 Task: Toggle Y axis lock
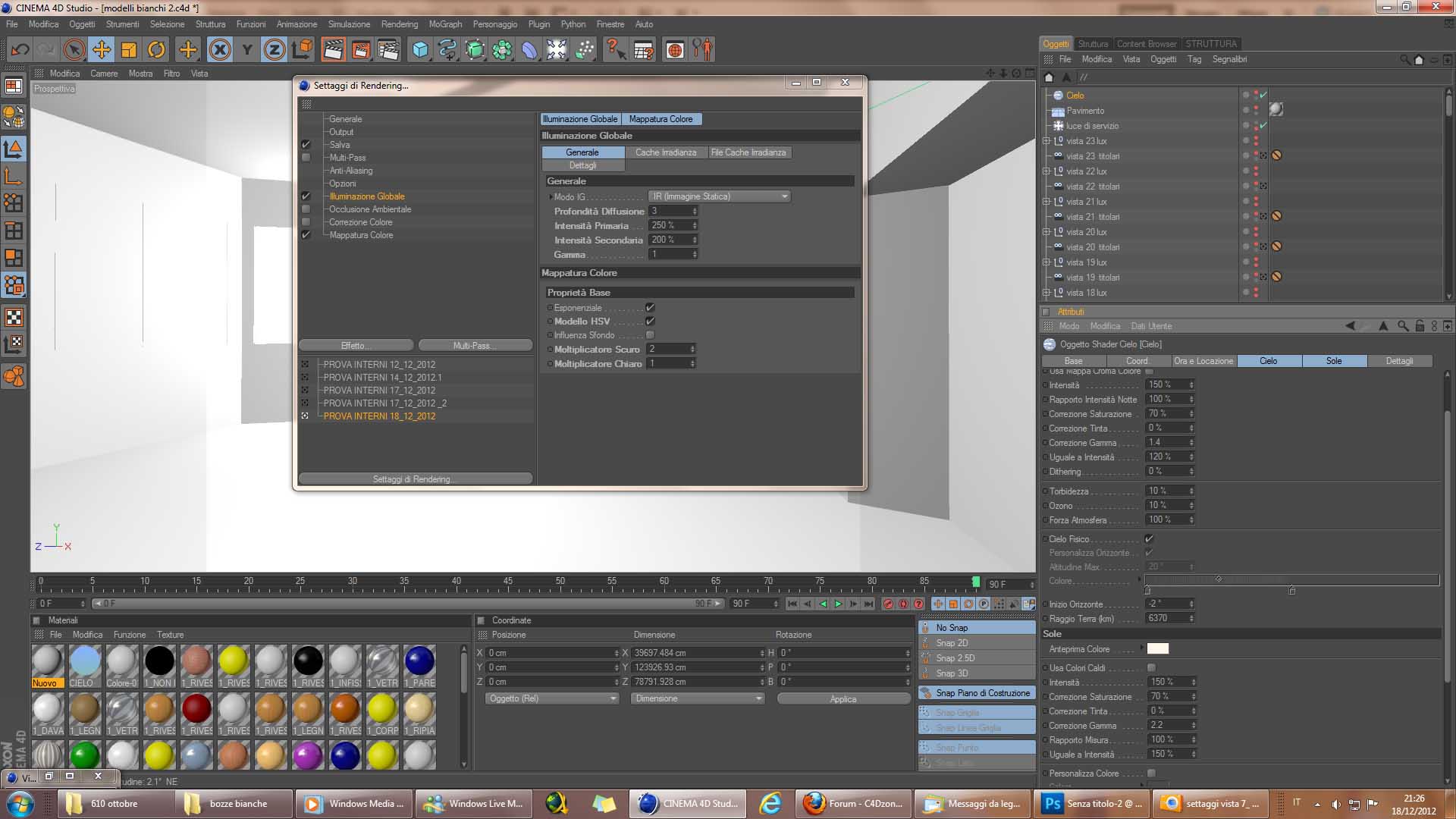246,50
